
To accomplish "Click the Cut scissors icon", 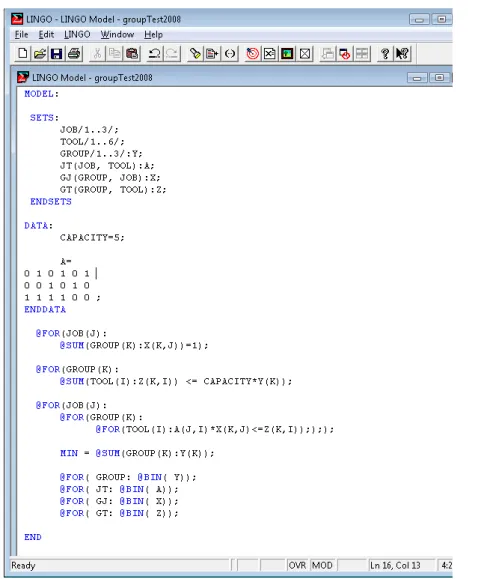I will point(97,54).
